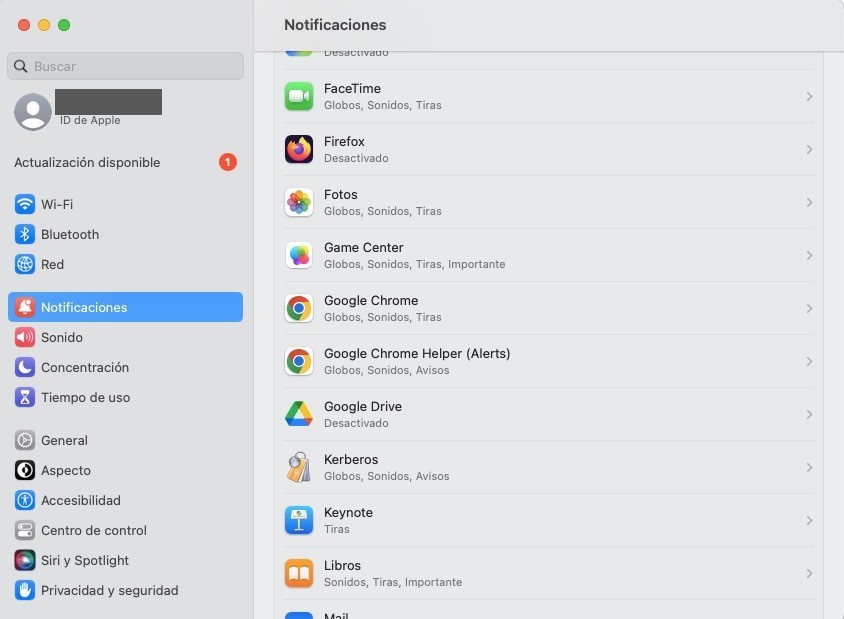Click the Privacidad y seguridad hand icon
The height and width of the screenshot is (619, 844).
(x=25, y=590)
